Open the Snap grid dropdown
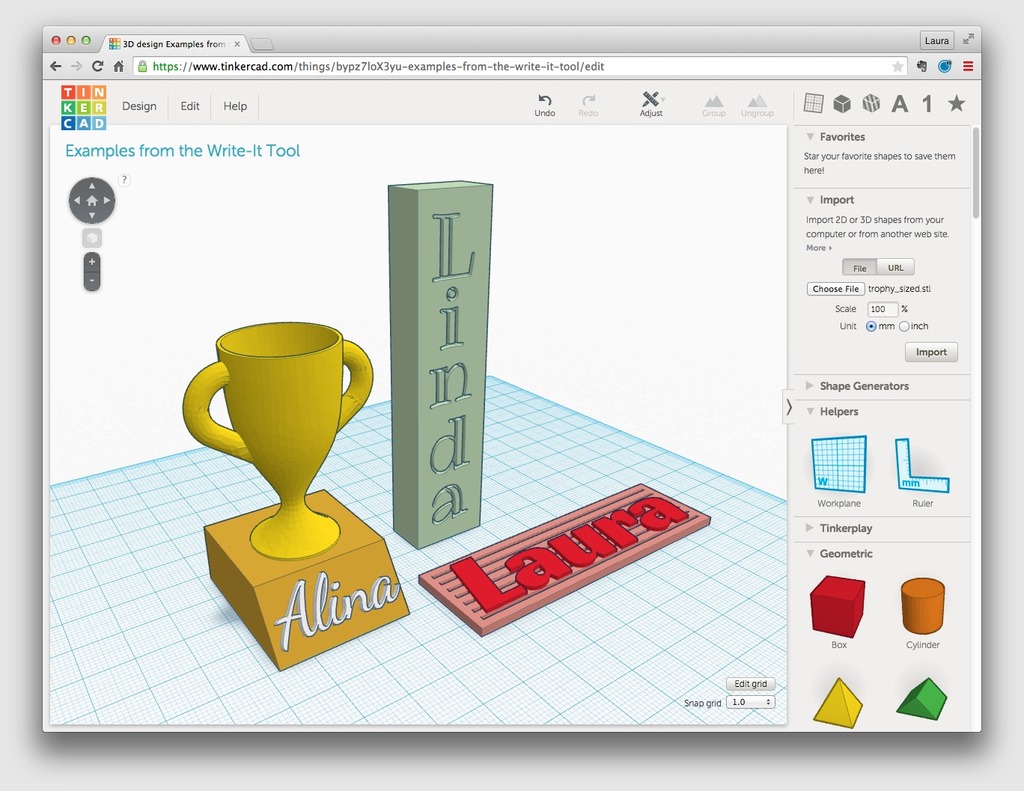The height and width of the screenshot is (791, 1024). click(750, 703)
